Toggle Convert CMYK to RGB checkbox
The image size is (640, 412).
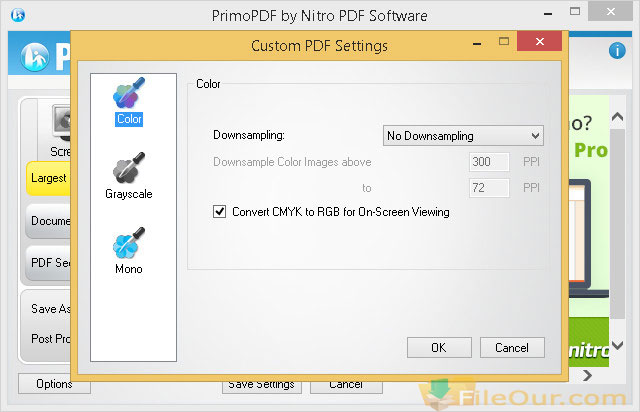coord(220,212)
